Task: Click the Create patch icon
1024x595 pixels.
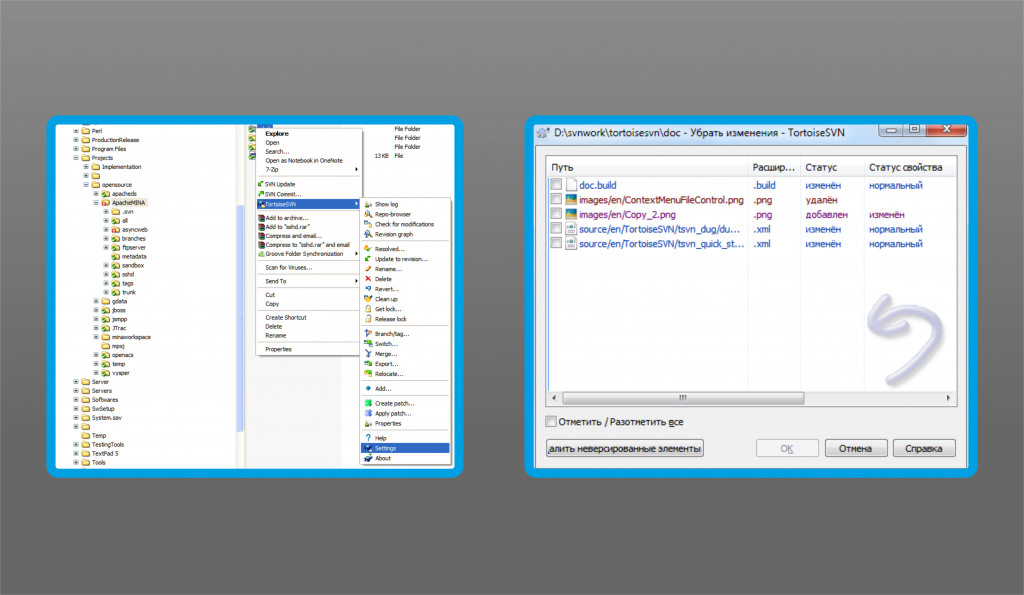Action: tap(368, 403)
